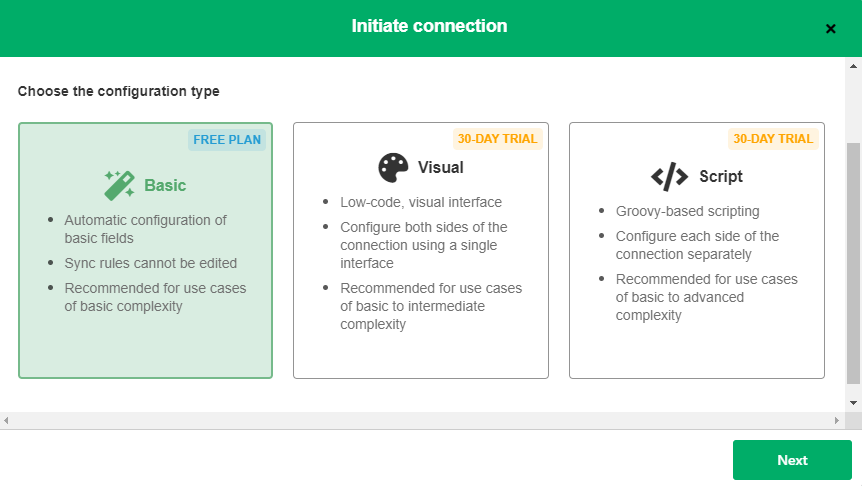This screenshot has width=862, height=486.
Task: Click the vertical scrollbar up arrow
Action: tap(853, 67)
